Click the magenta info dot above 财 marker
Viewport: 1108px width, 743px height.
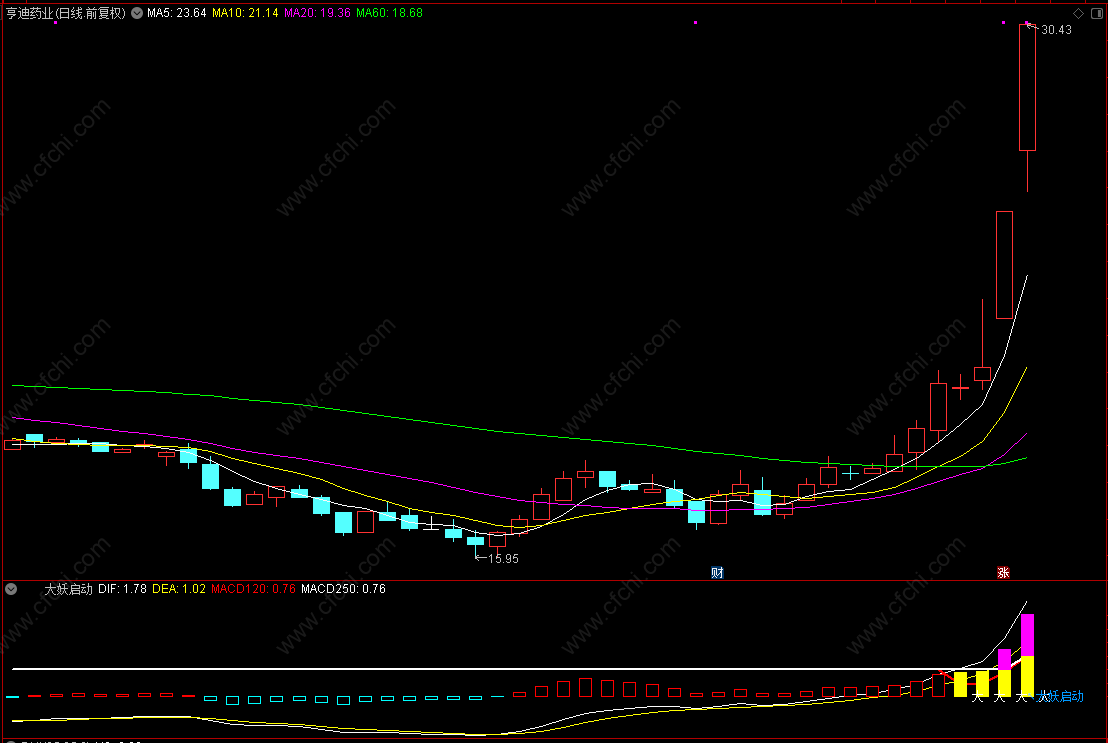pyautogui.click(x=695, y=23)
